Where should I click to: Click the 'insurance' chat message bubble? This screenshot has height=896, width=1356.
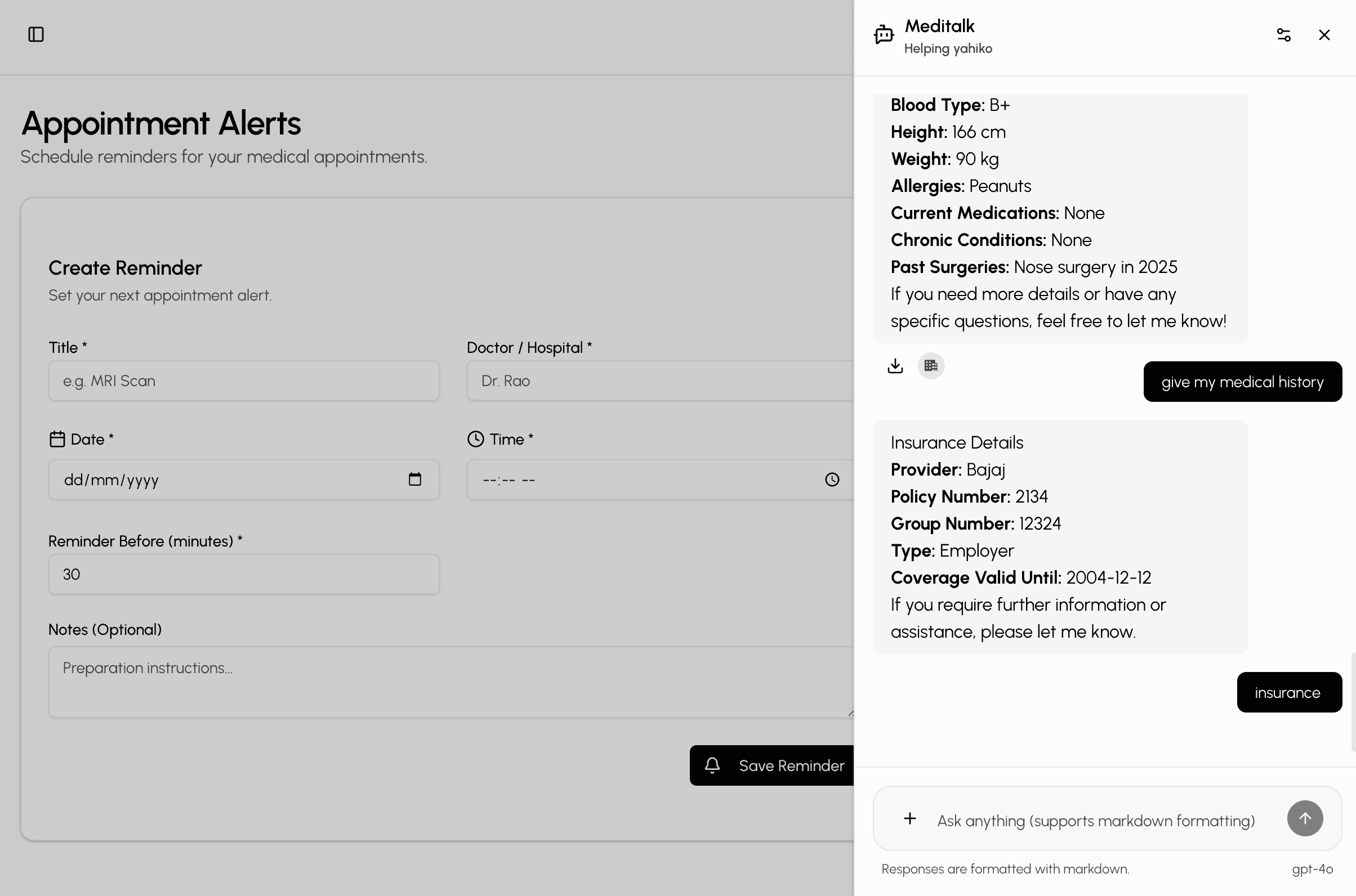(1288, 693)
